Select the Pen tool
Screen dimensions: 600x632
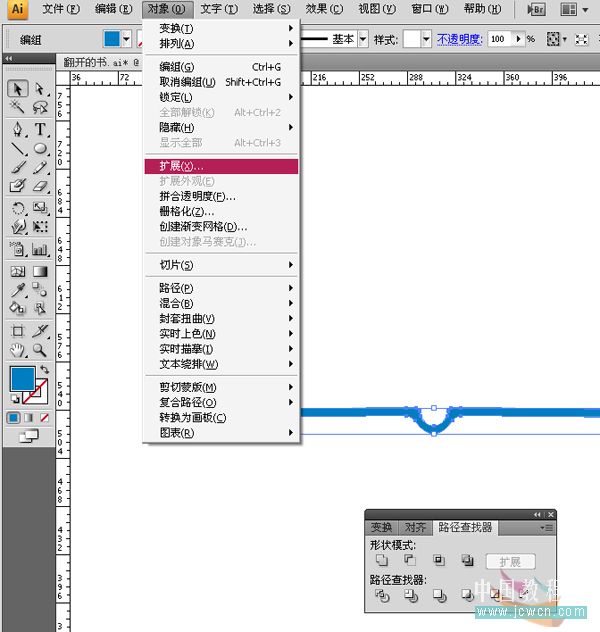tap(17, 129)
